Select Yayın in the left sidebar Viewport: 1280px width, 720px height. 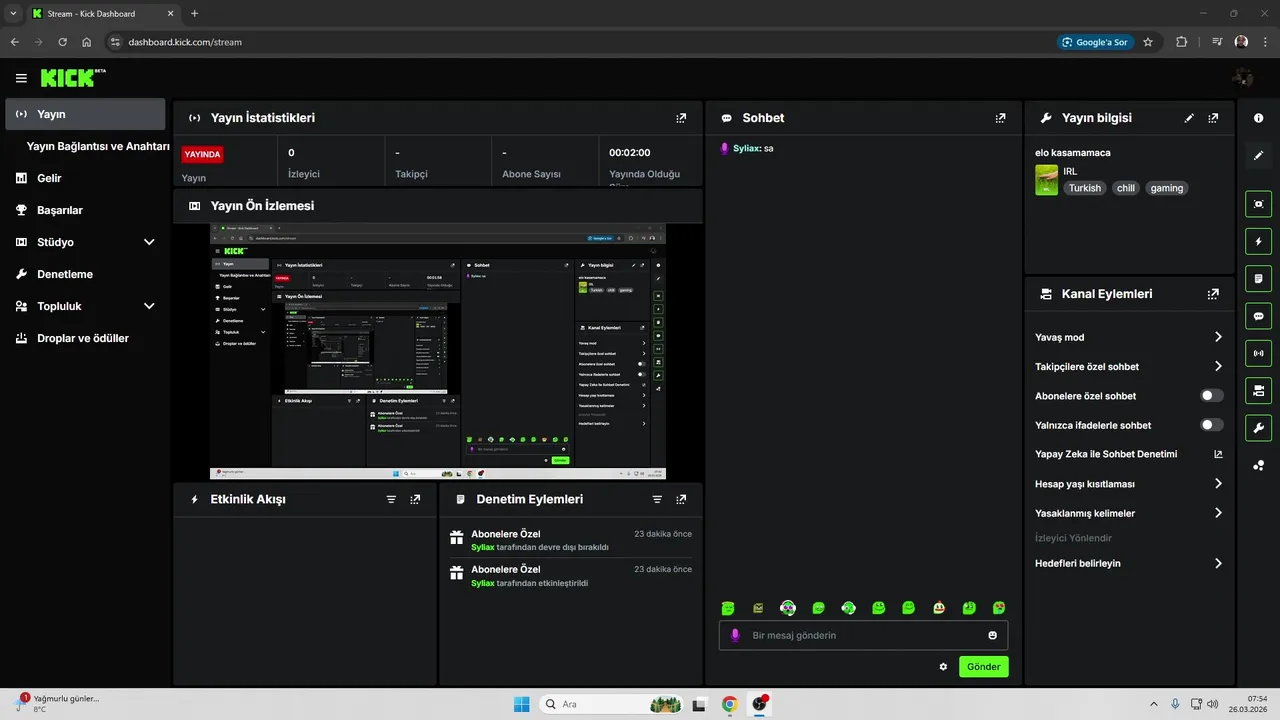[x=85, y=114]
